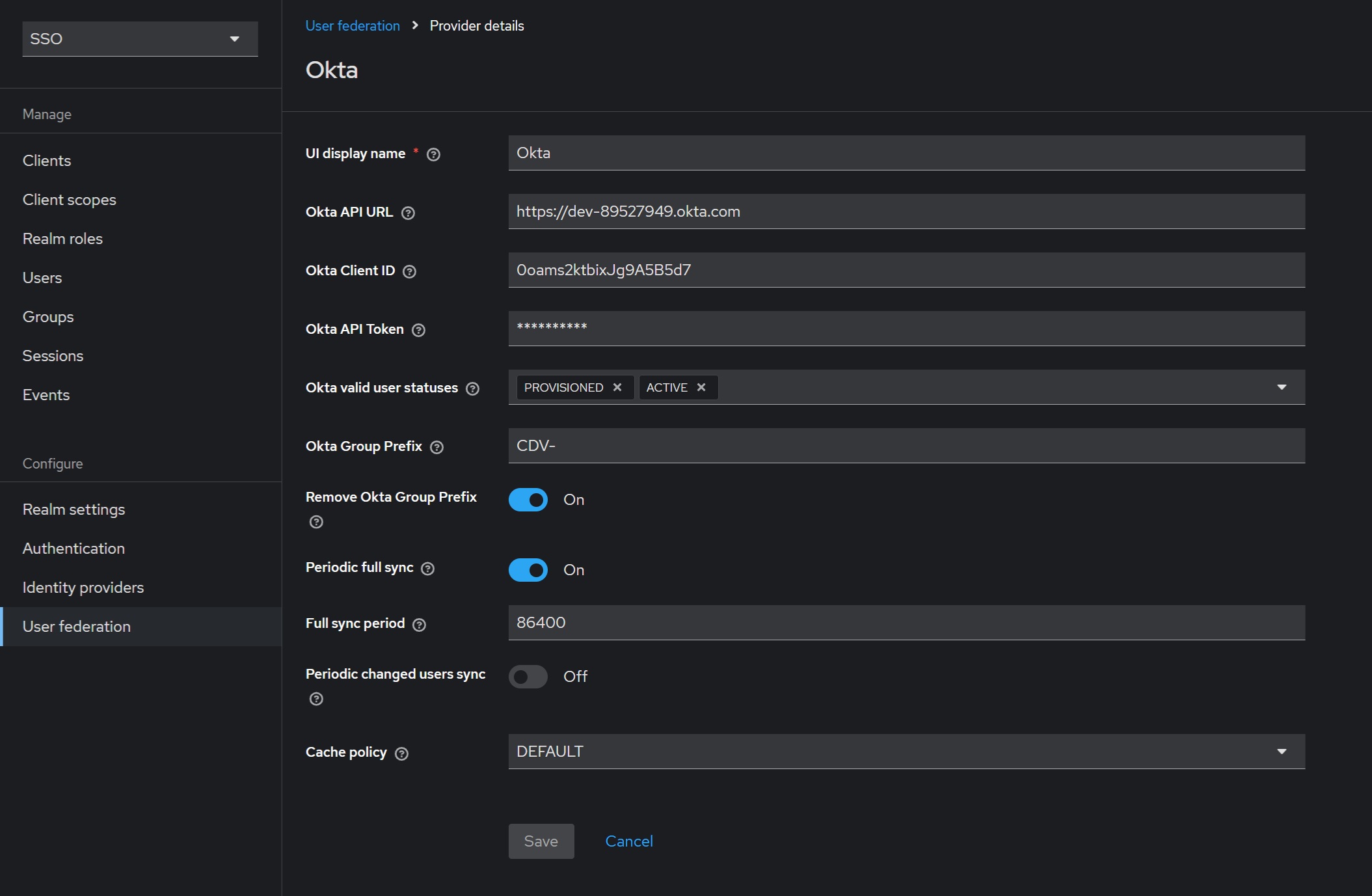The width and height of the screenshot is (1372, 896).
Task: Expand Okta valid user statuses dropdown arrow
Action: coord(1282,387)
